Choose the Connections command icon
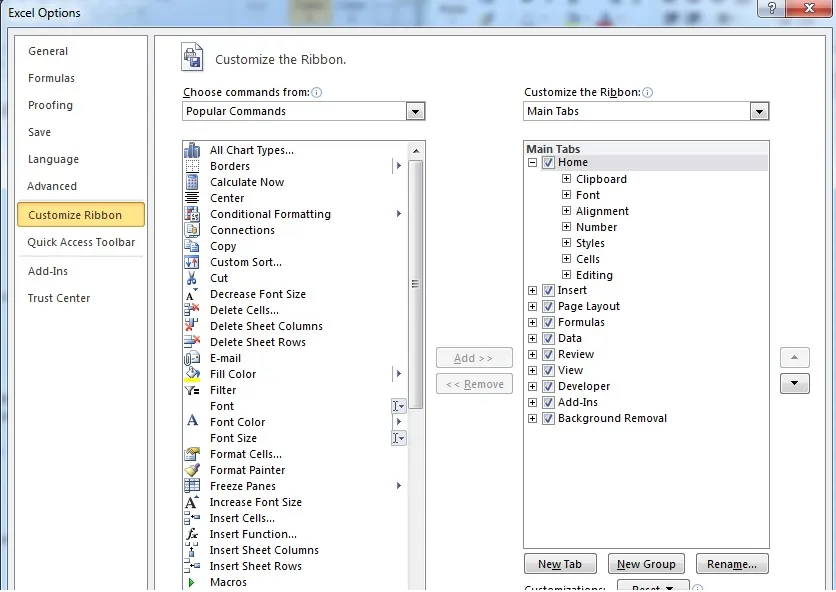The image size is (836, 592). click(192, 230)
